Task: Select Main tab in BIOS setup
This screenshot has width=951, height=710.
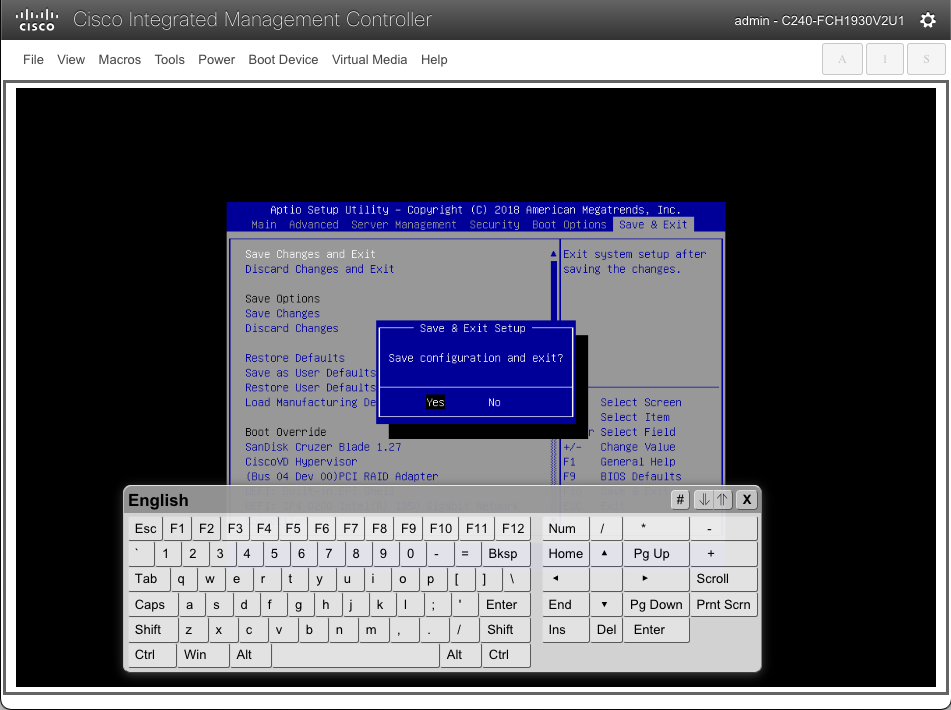Action: tap(264, 224)
